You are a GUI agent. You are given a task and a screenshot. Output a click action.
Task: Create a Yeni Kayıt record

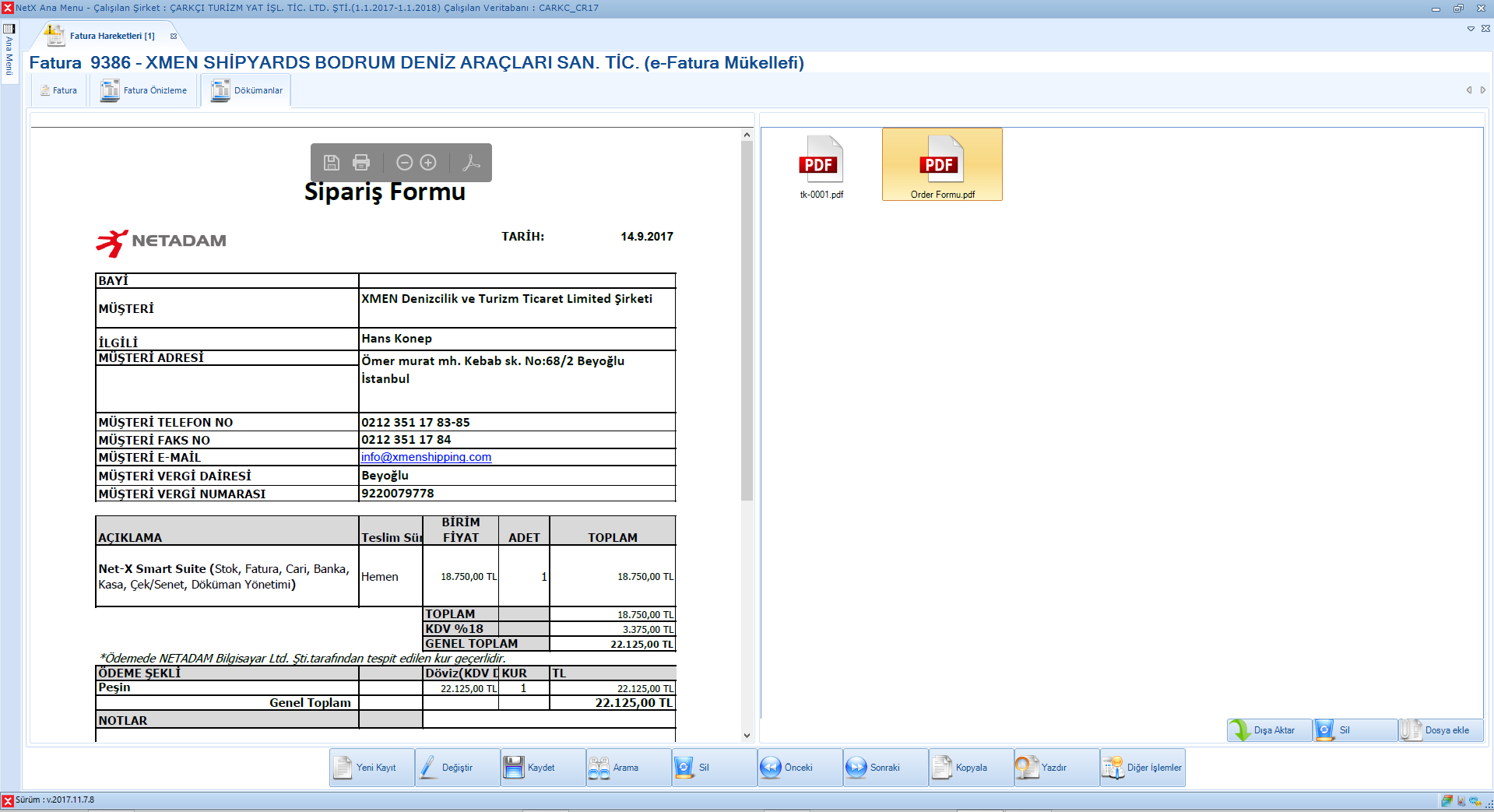point(371,768)
